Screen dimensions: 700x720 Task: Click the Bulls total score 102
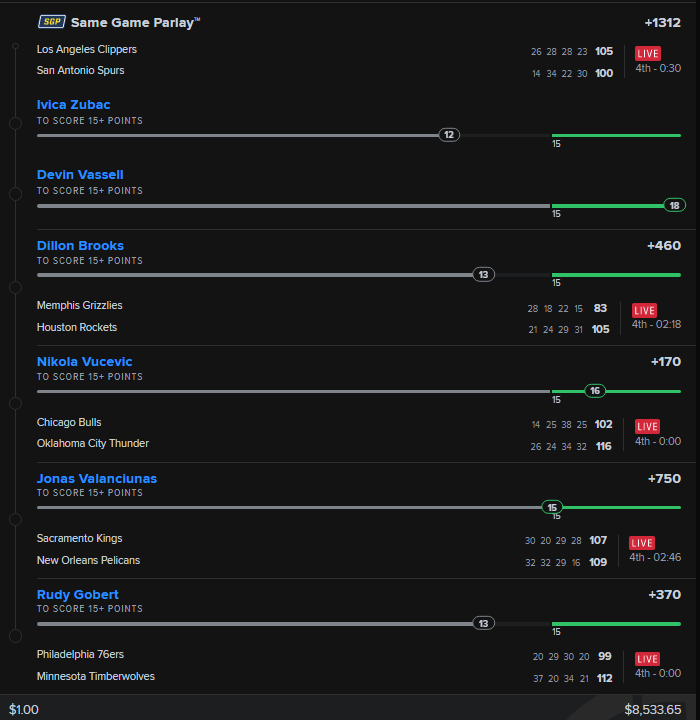click(x=604, y=424)
